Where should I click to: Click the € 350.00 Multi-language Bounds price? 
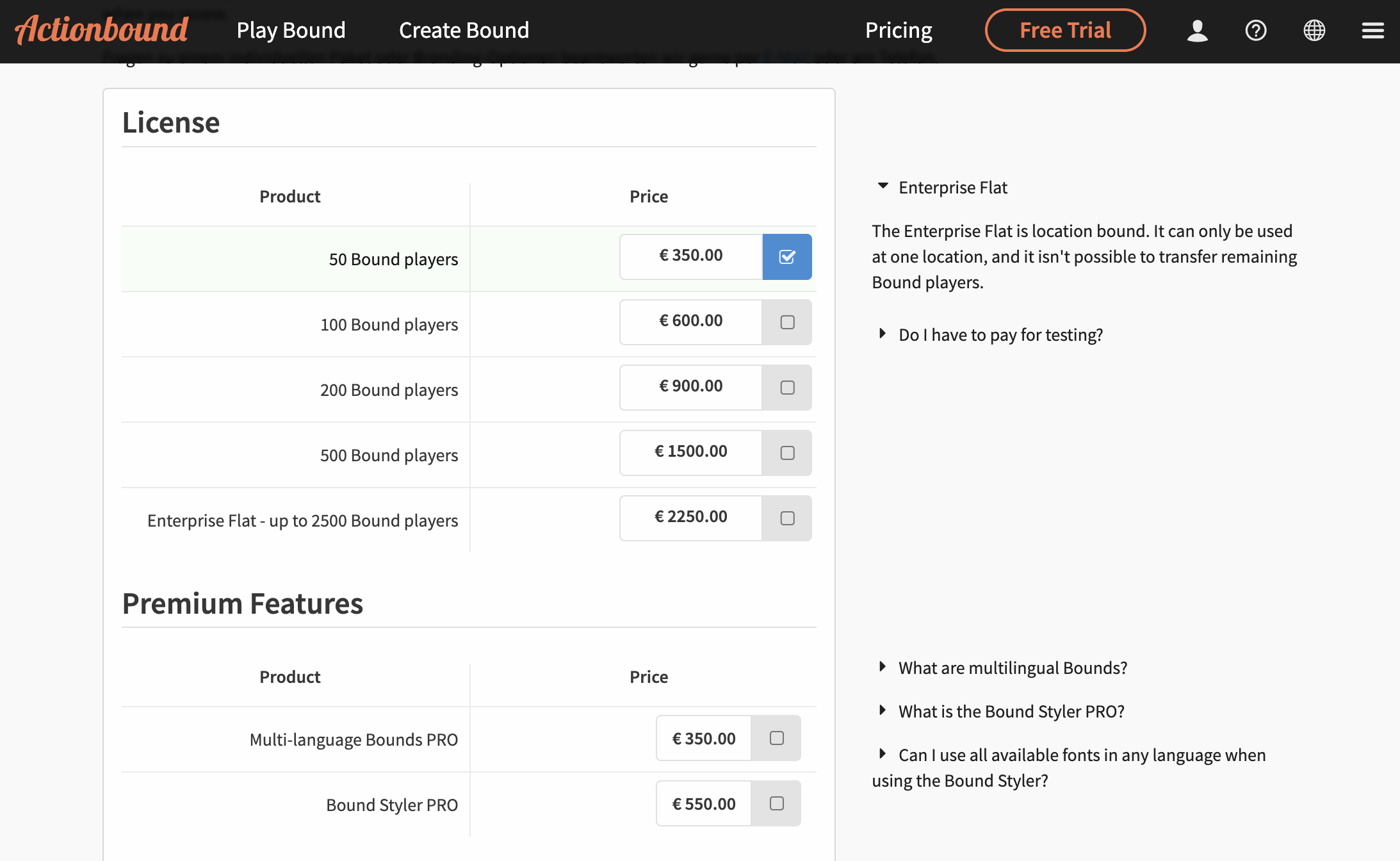point(704,739)
